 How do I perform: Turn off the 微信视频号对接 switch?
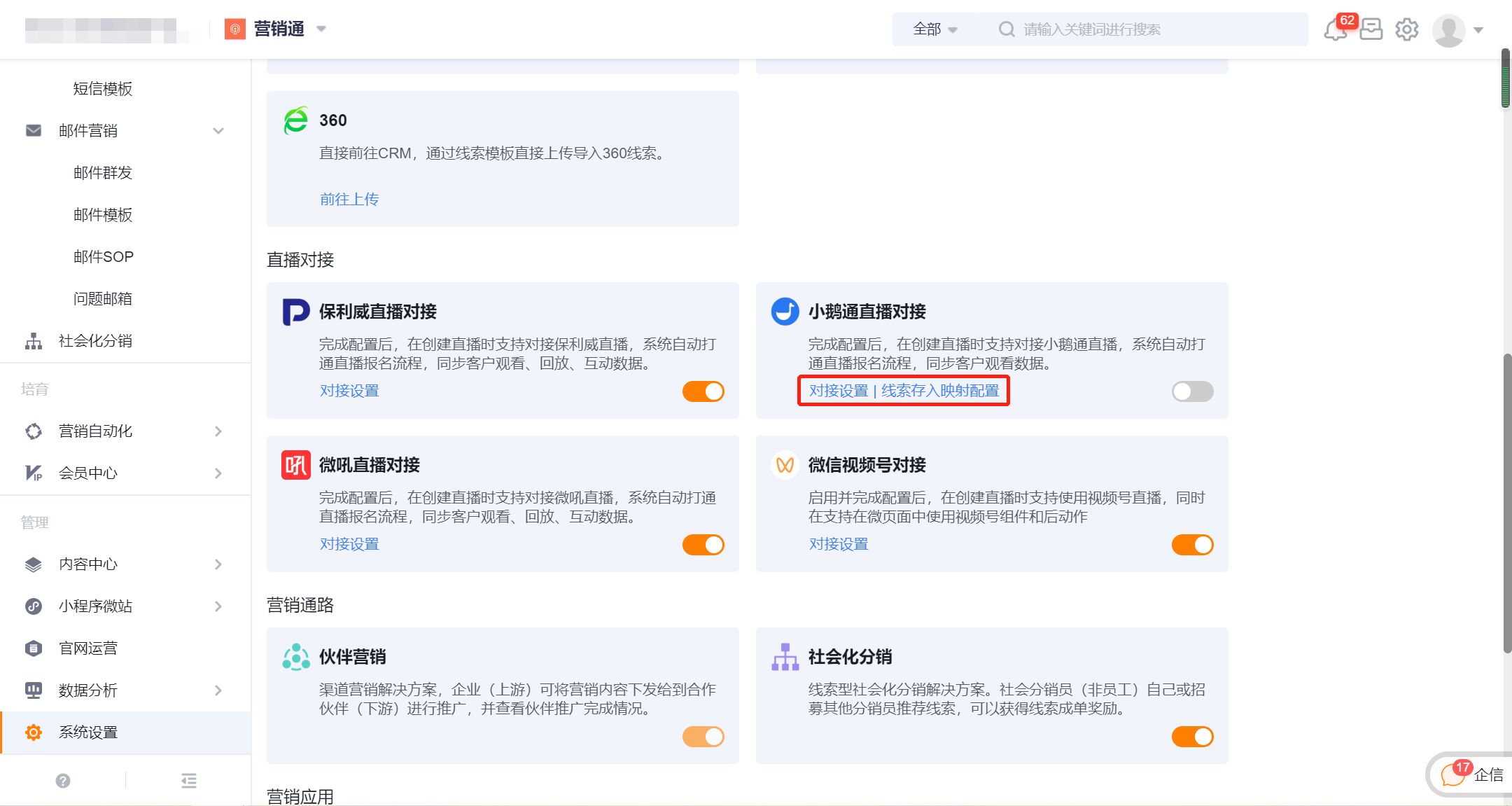tap(1192, 545)
